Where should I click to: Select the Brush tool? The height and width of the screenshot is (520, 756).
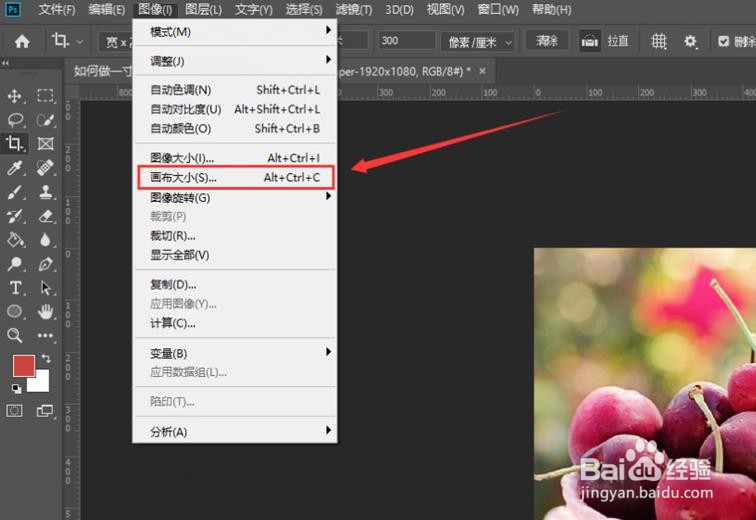click(x=14, y=192)
